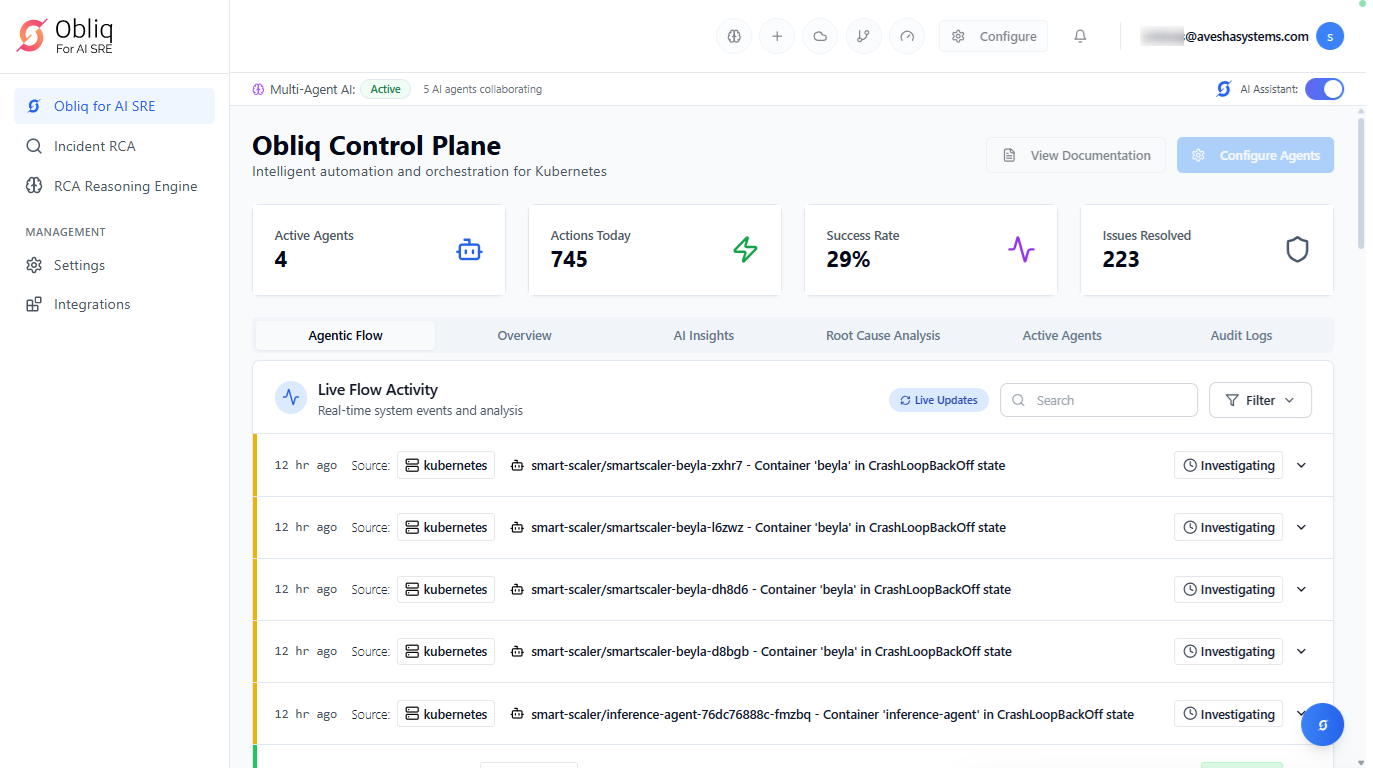Expand the smartscaler-beyla-zxhr7 event row
This screenshot has height=780, width=1373.
click(1301, 465)
